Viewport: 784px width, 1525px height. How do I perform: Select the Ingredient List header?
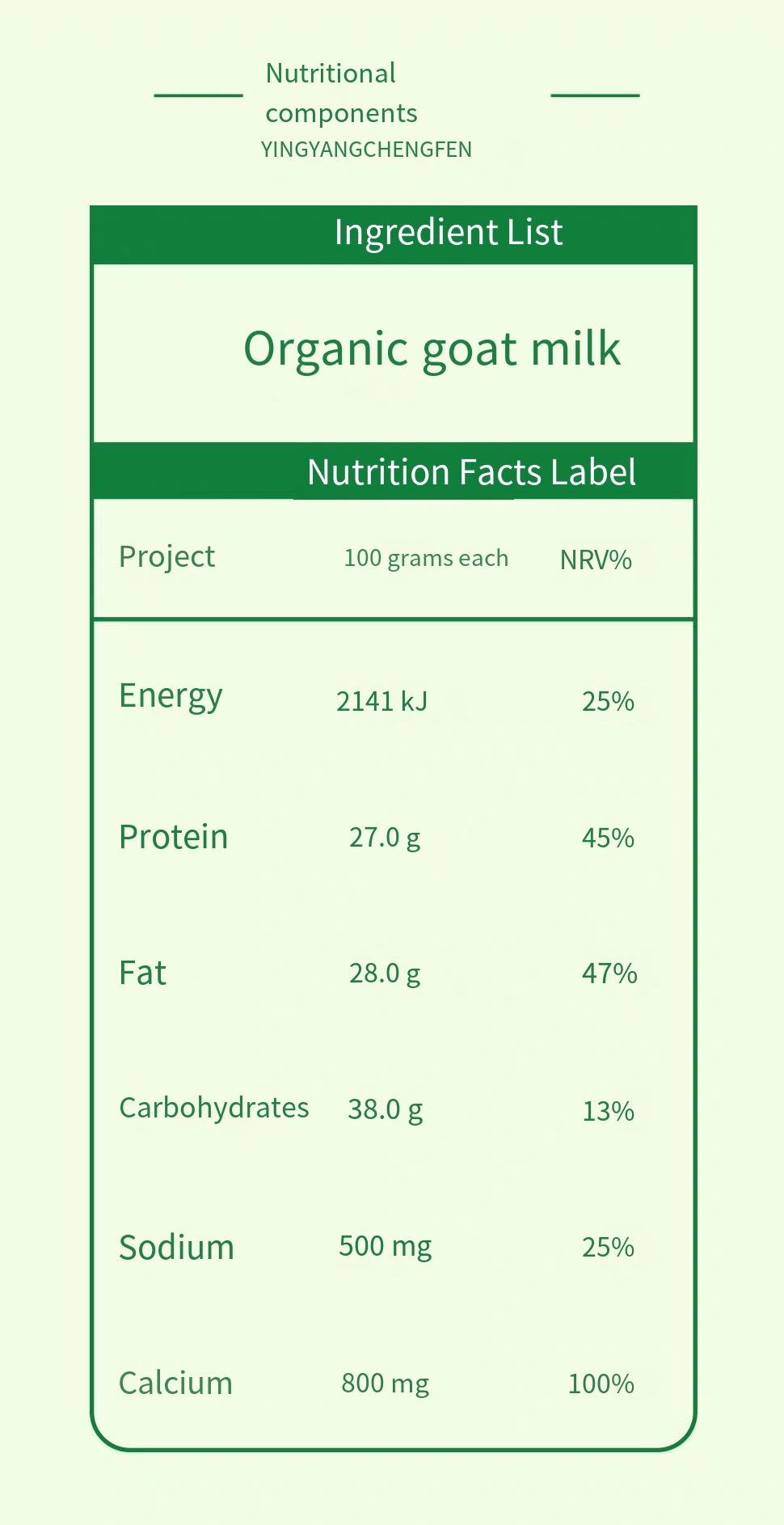(x=448, y=233)
